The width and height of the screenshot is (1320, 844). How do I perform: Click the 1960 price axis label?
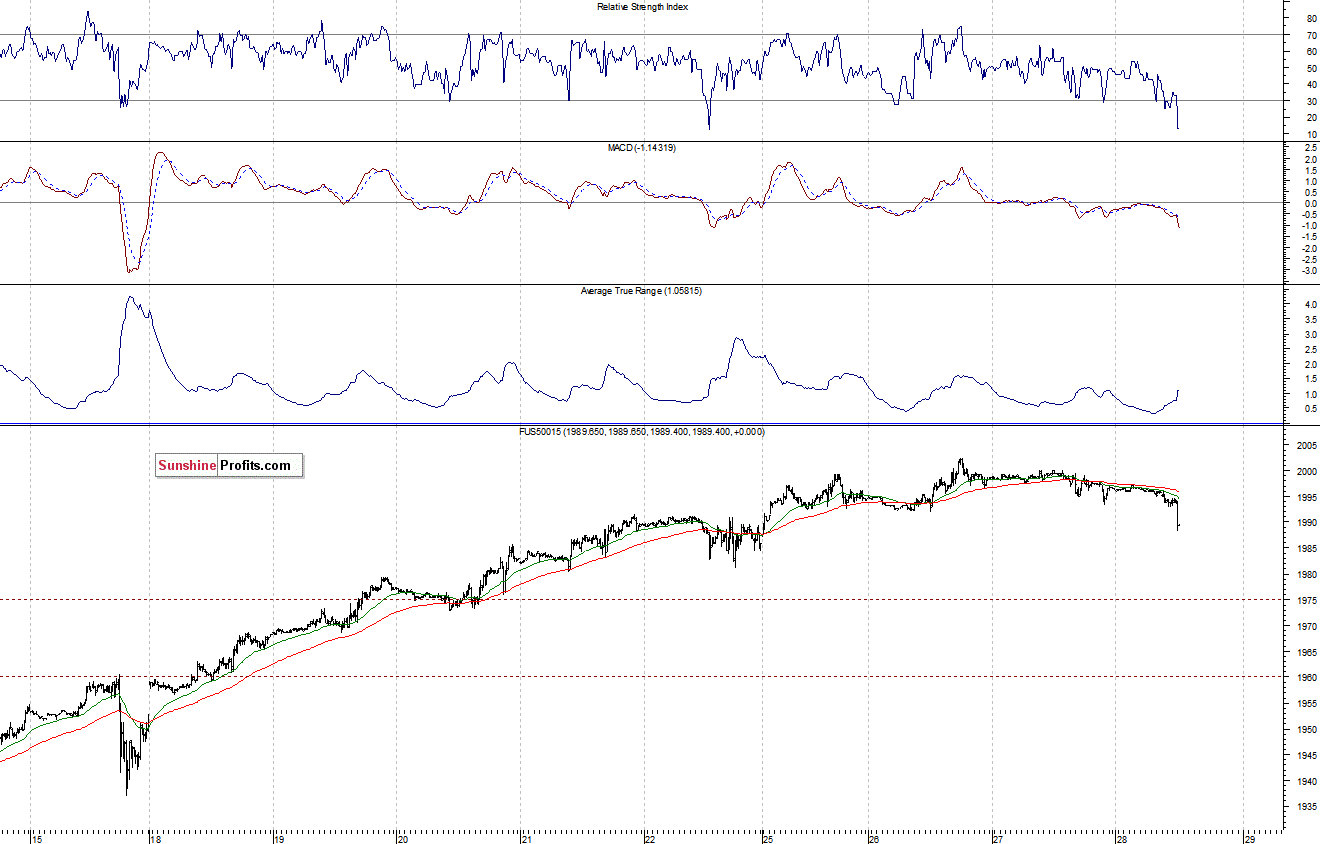coord(1305,678)
